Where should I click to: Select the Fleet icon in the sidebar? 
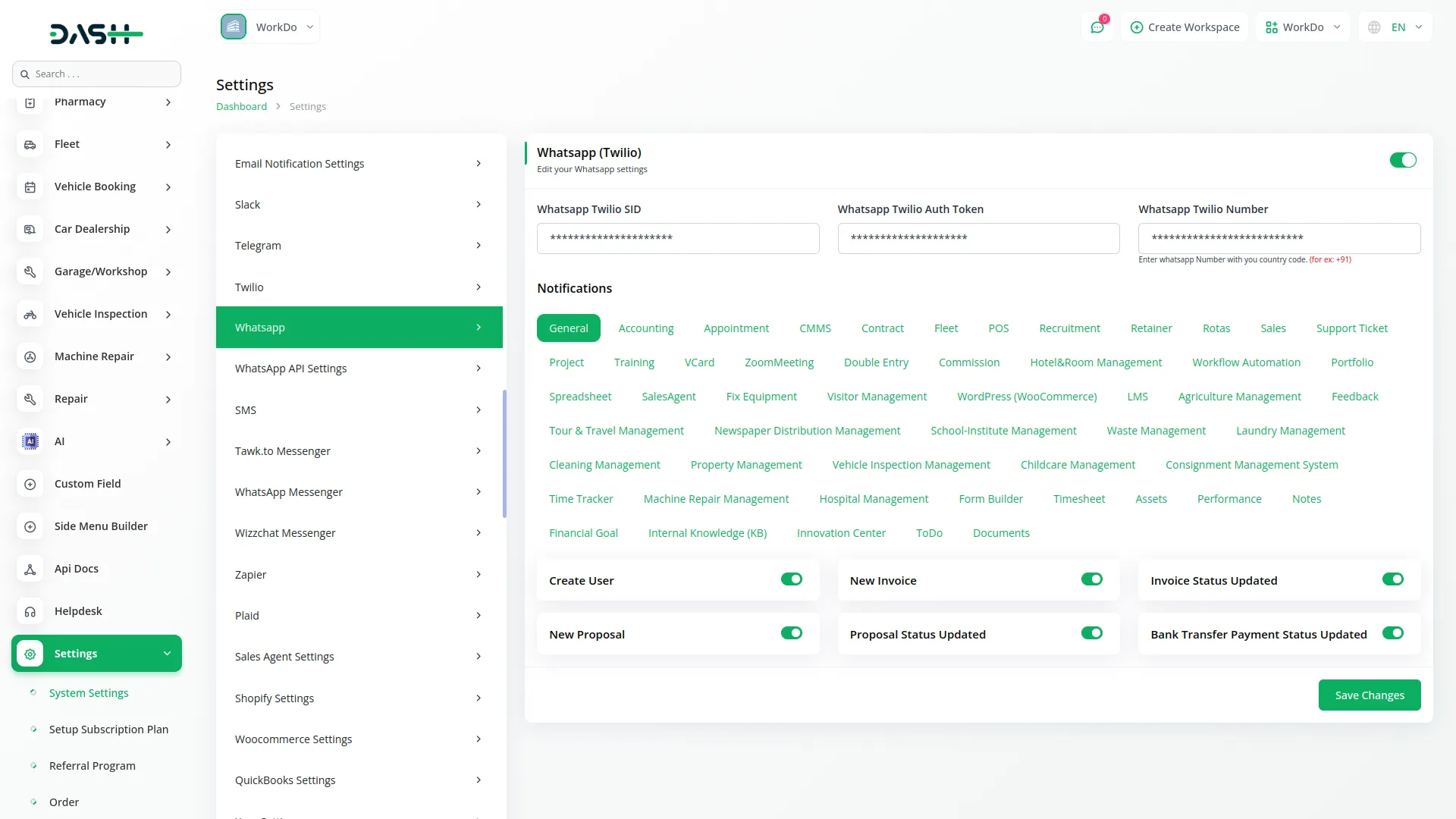[x=30, y=144]
